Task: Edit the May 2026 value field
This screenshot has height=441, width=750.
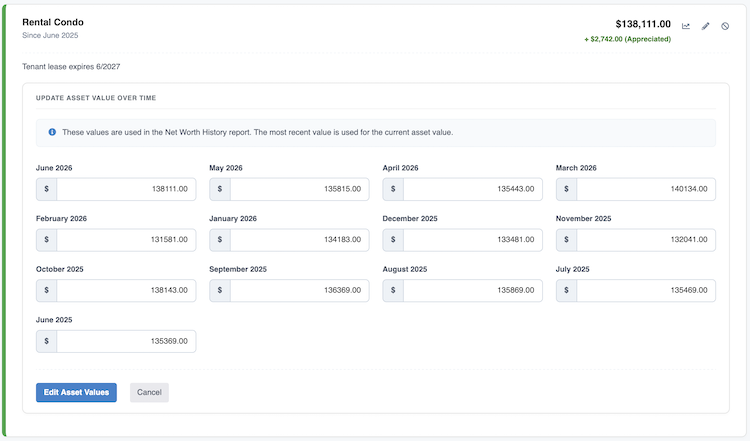Action: point(299,189)
